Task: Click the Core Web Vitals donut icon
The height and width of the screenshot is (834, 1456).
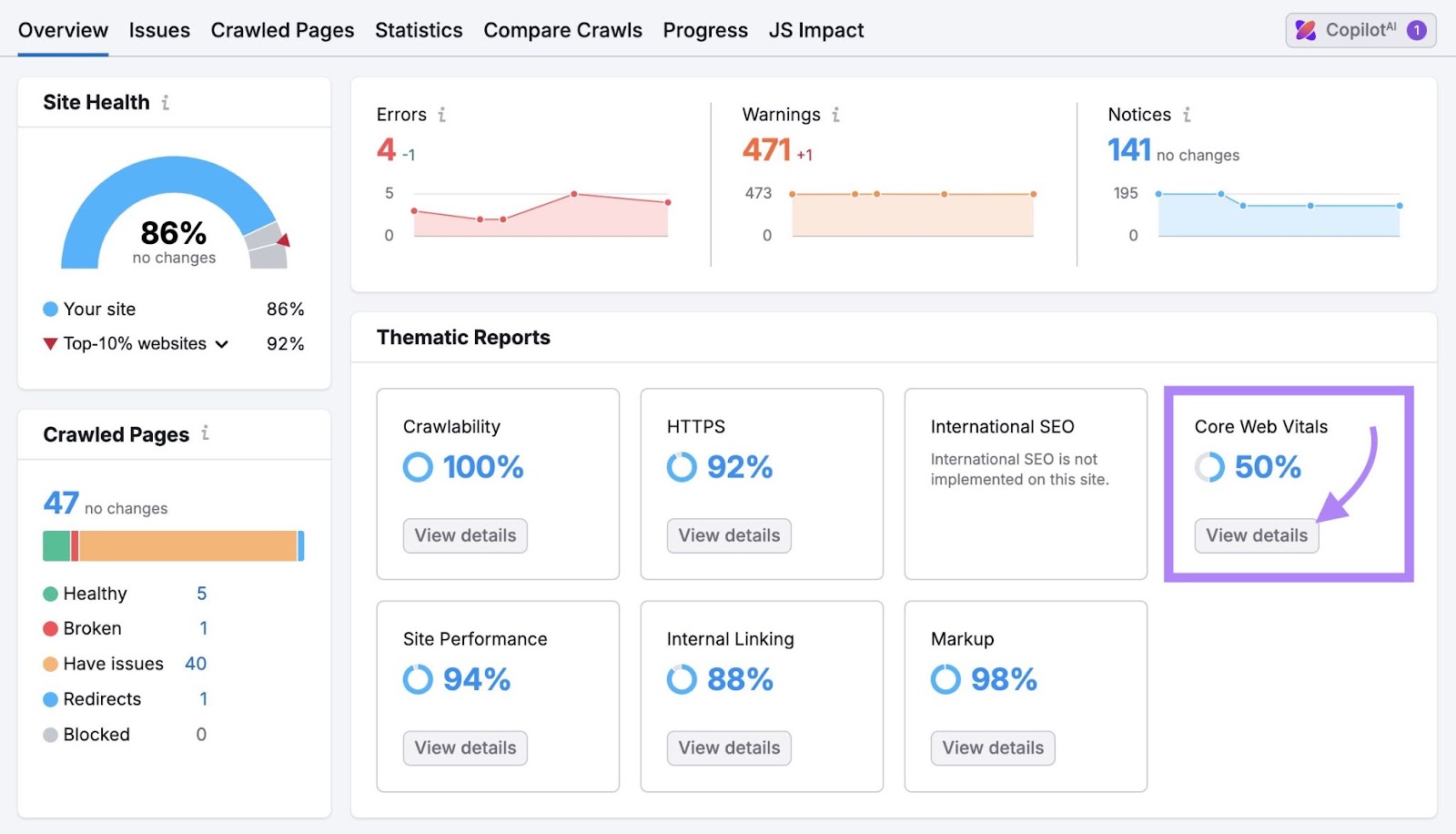Action: (x=1209, y=467)
